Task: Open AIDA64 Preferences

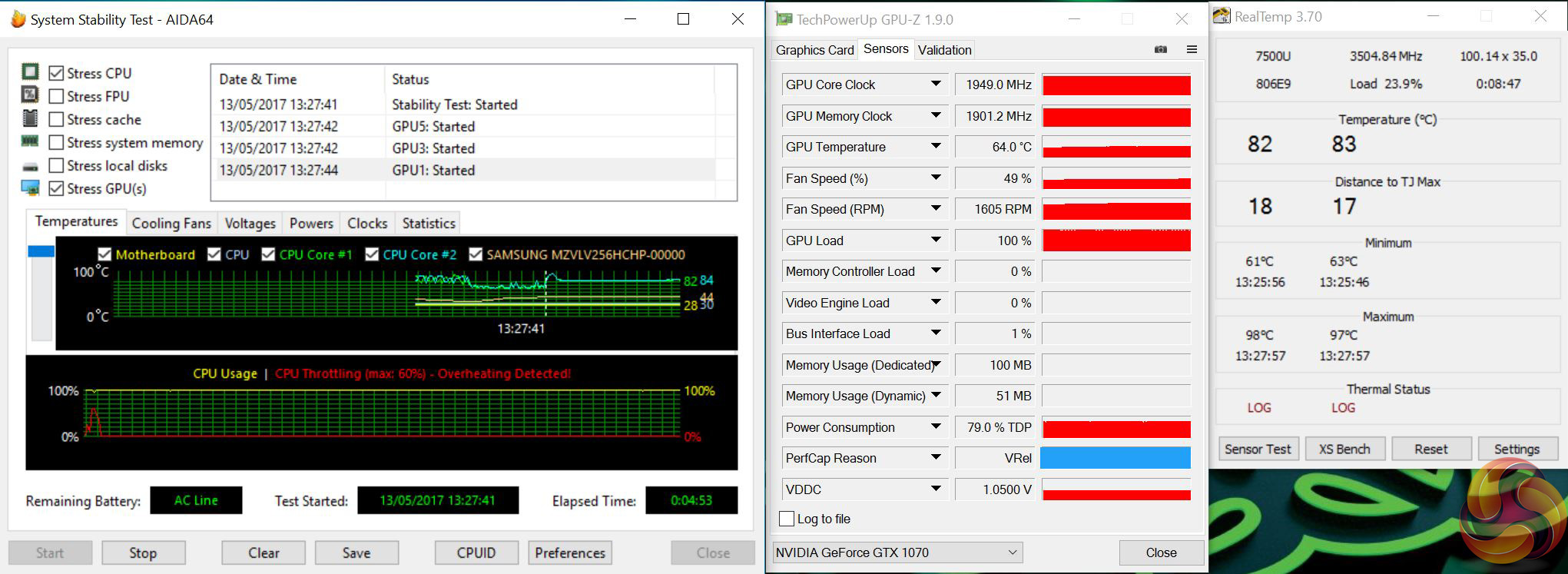Action: coord(570,552)
